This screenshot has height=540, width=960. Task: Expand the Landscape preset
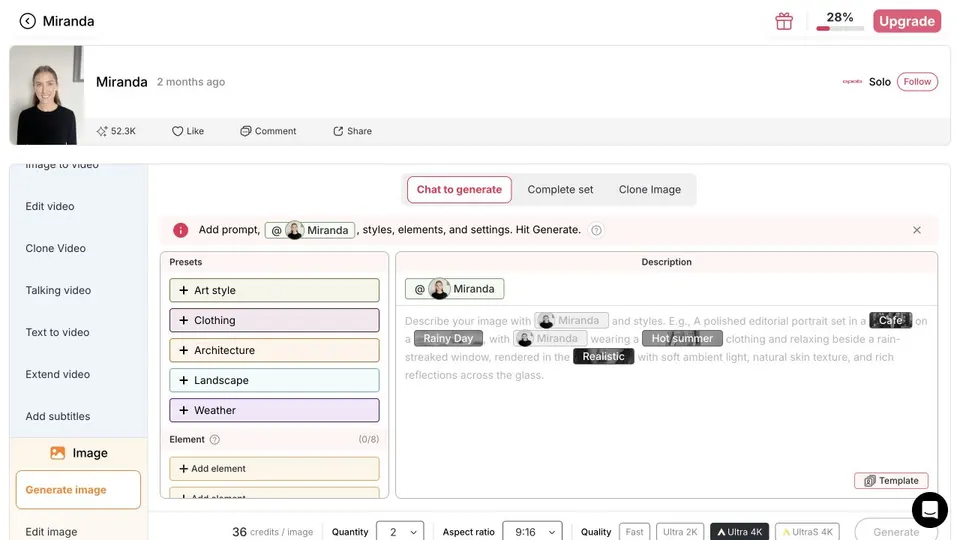[x=274, y=380]
